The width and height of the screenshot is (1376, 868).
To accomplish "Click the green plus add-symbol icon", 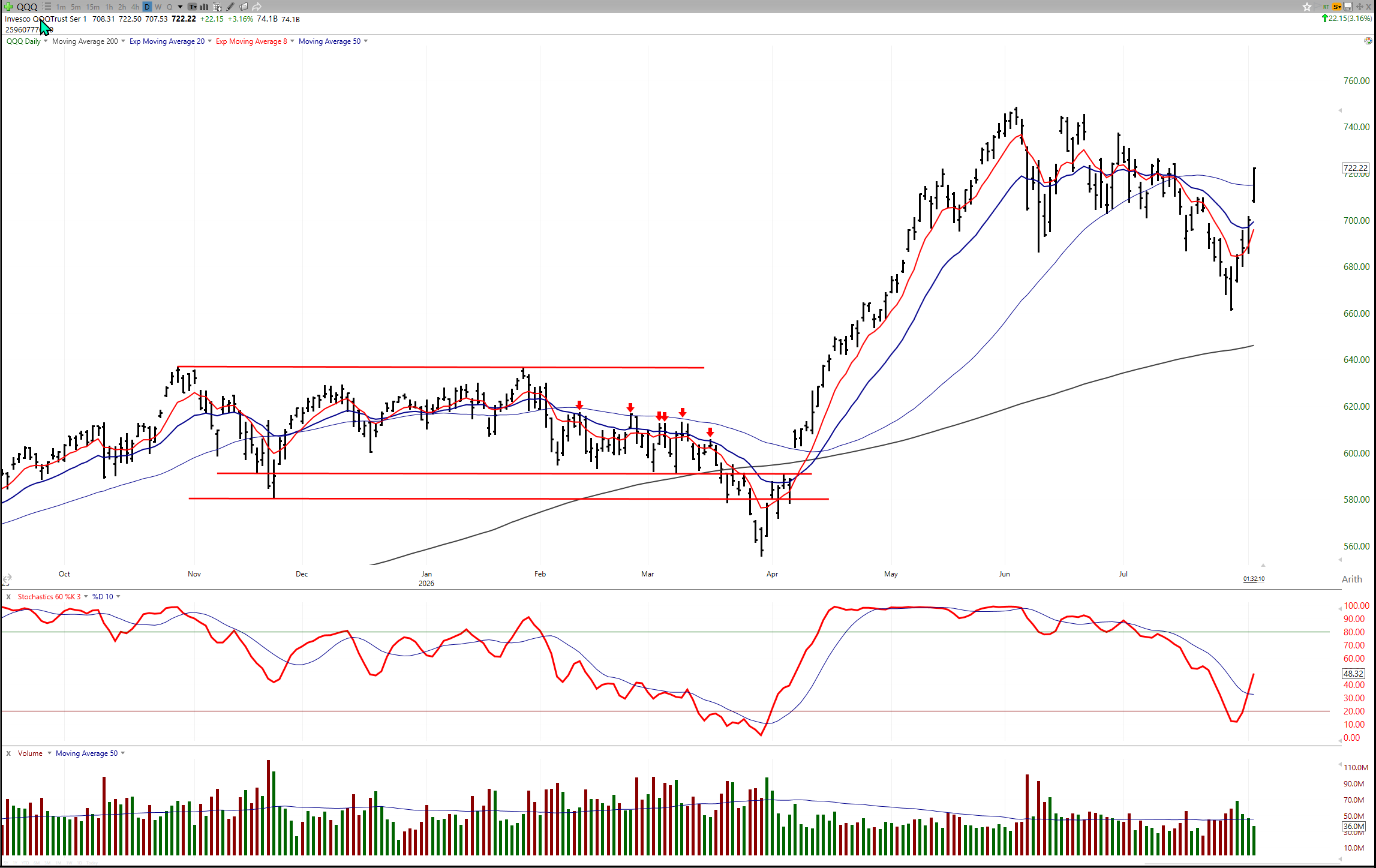I will click(x=8, y=7).
